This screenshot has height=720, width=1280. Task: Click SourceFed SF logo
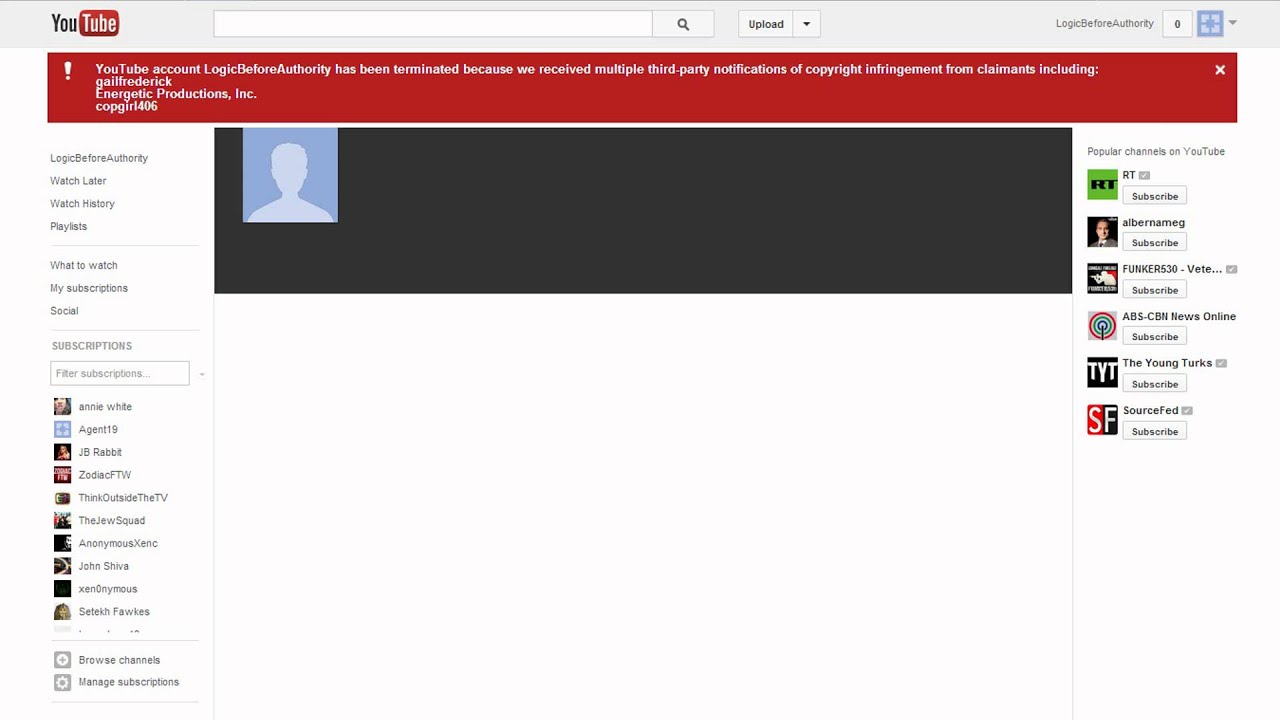click(1102, 420)
